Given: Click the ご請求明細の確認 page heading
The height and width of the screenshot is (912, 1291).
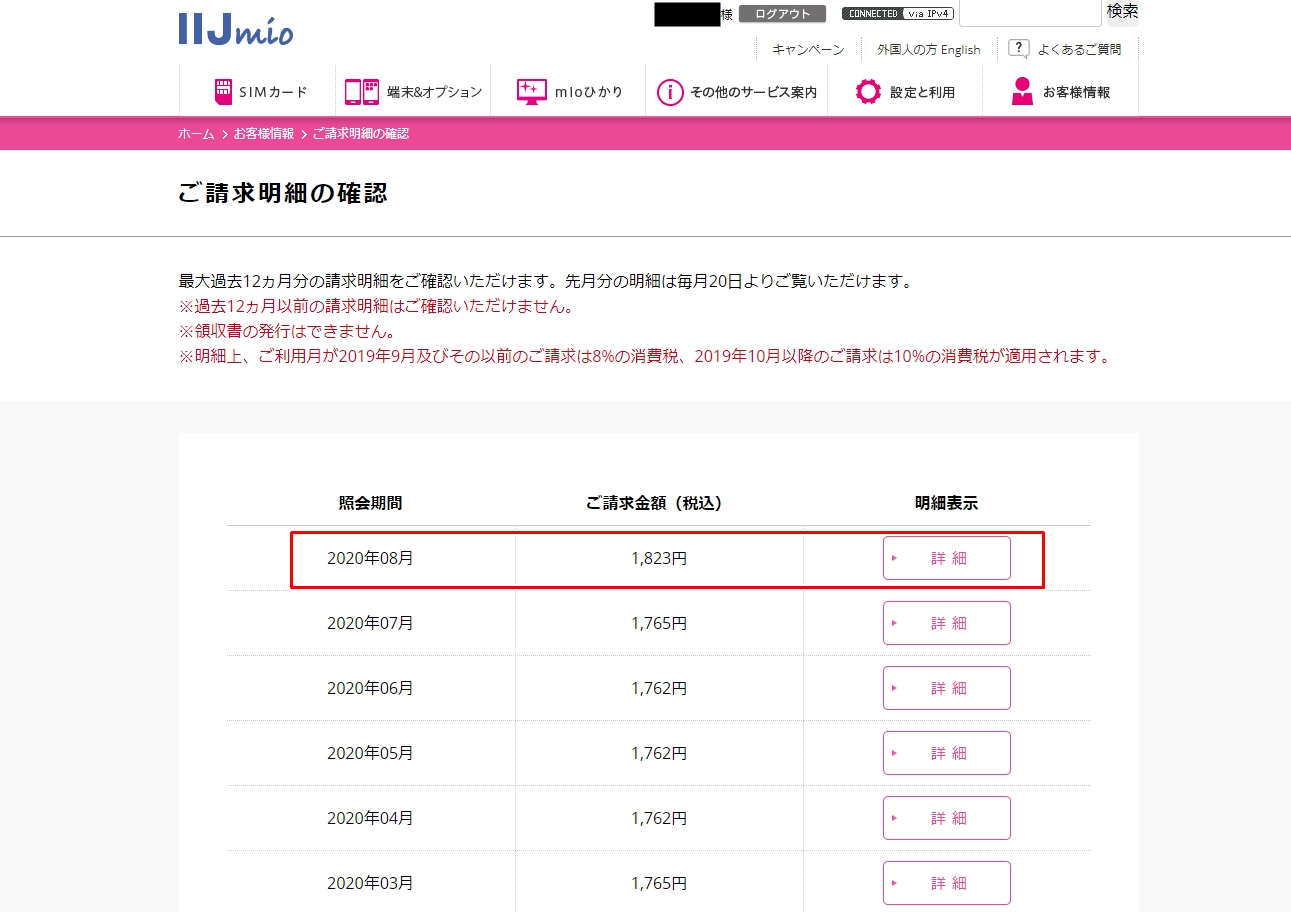Looking at the screenshot, I should click(283, 193).
